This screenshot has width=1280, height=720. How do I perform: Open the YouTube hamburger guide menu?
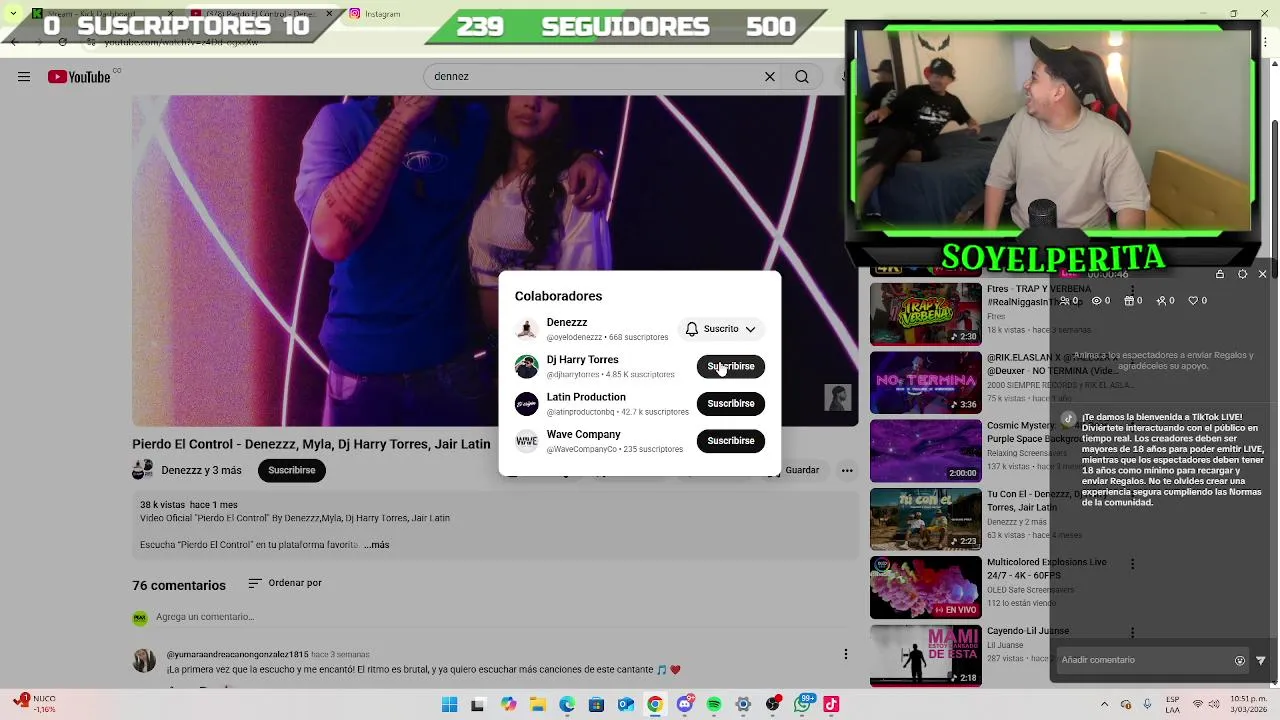(24, 77)
